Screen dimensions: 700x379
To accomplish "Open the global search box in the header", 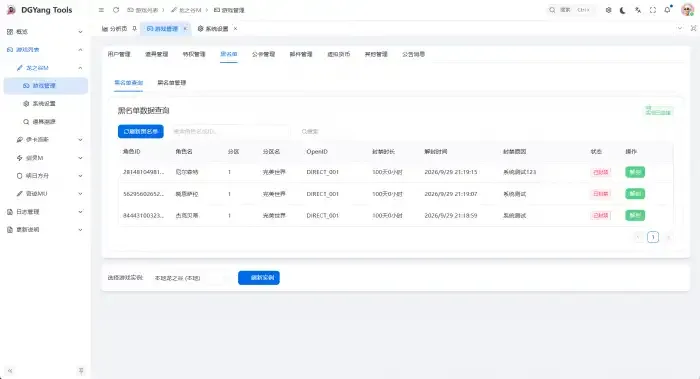I will click(x=571, y=10).
